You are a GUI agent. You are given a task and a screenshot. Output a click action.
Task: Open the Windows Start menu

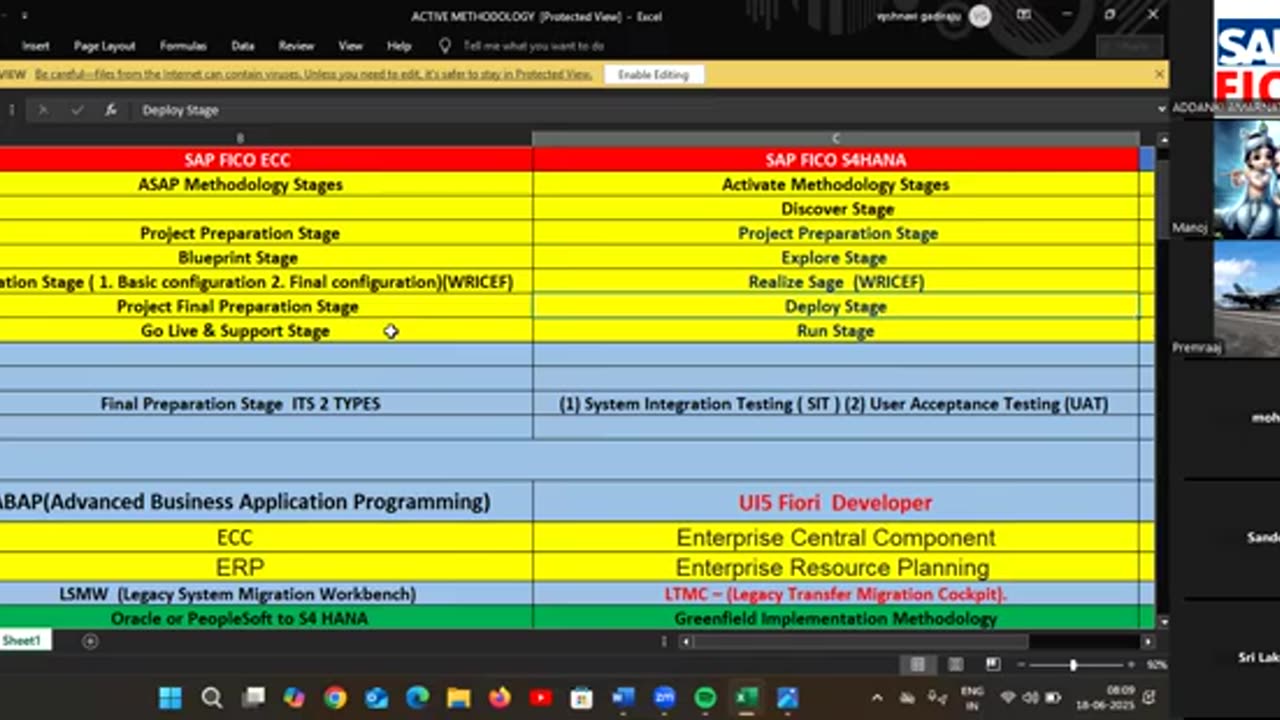click(x=170, y=697)
